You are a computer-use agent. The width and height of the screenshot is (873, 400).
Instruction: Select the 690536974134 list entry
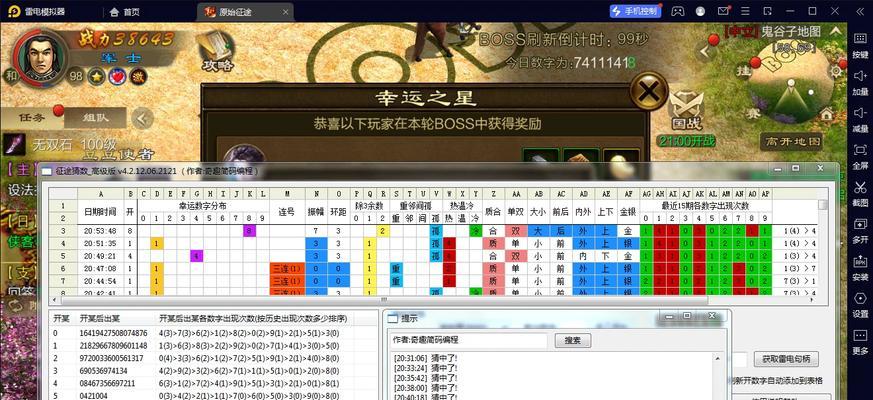106,372
